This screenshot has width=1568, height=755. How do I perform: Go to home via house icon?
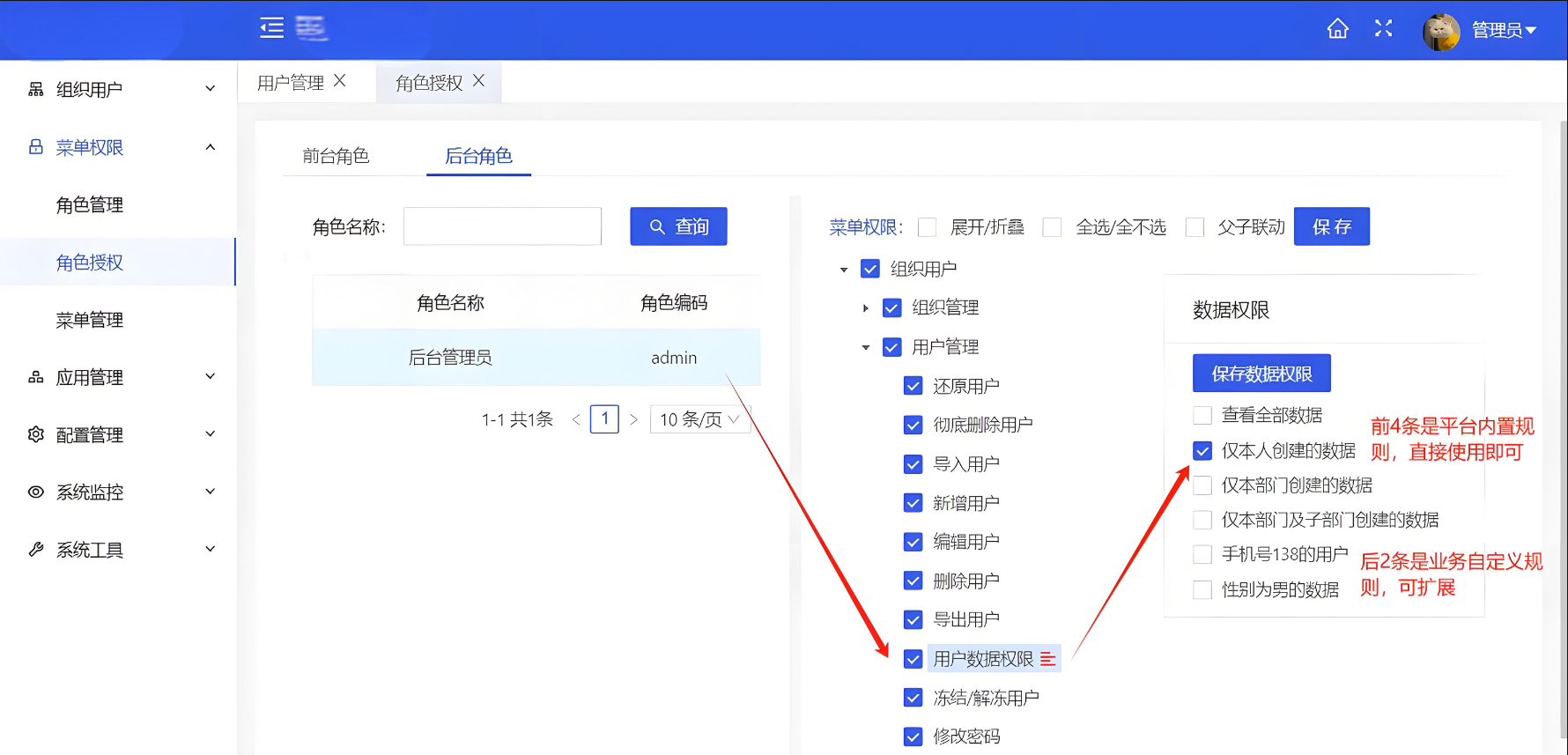click(1337, 29)
